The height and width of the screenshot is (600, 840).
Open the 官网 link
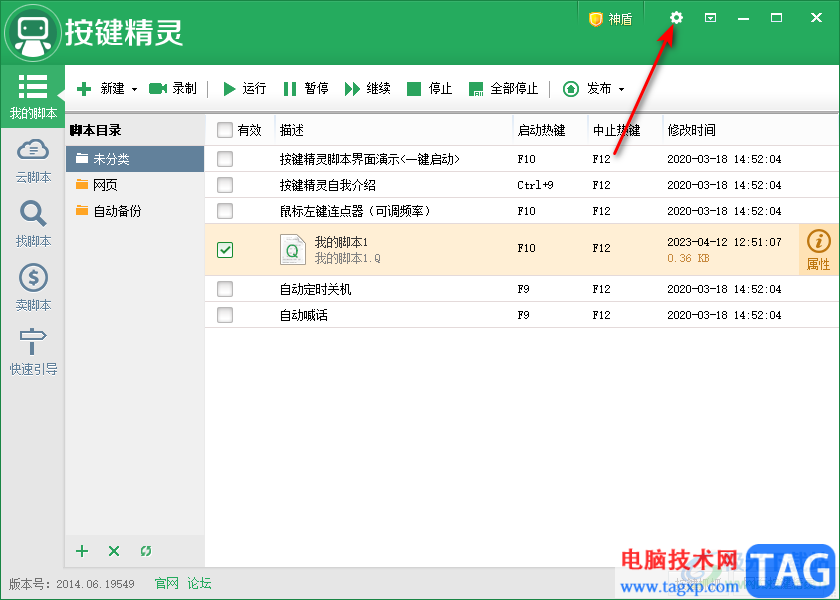click(x=167, y=583)
